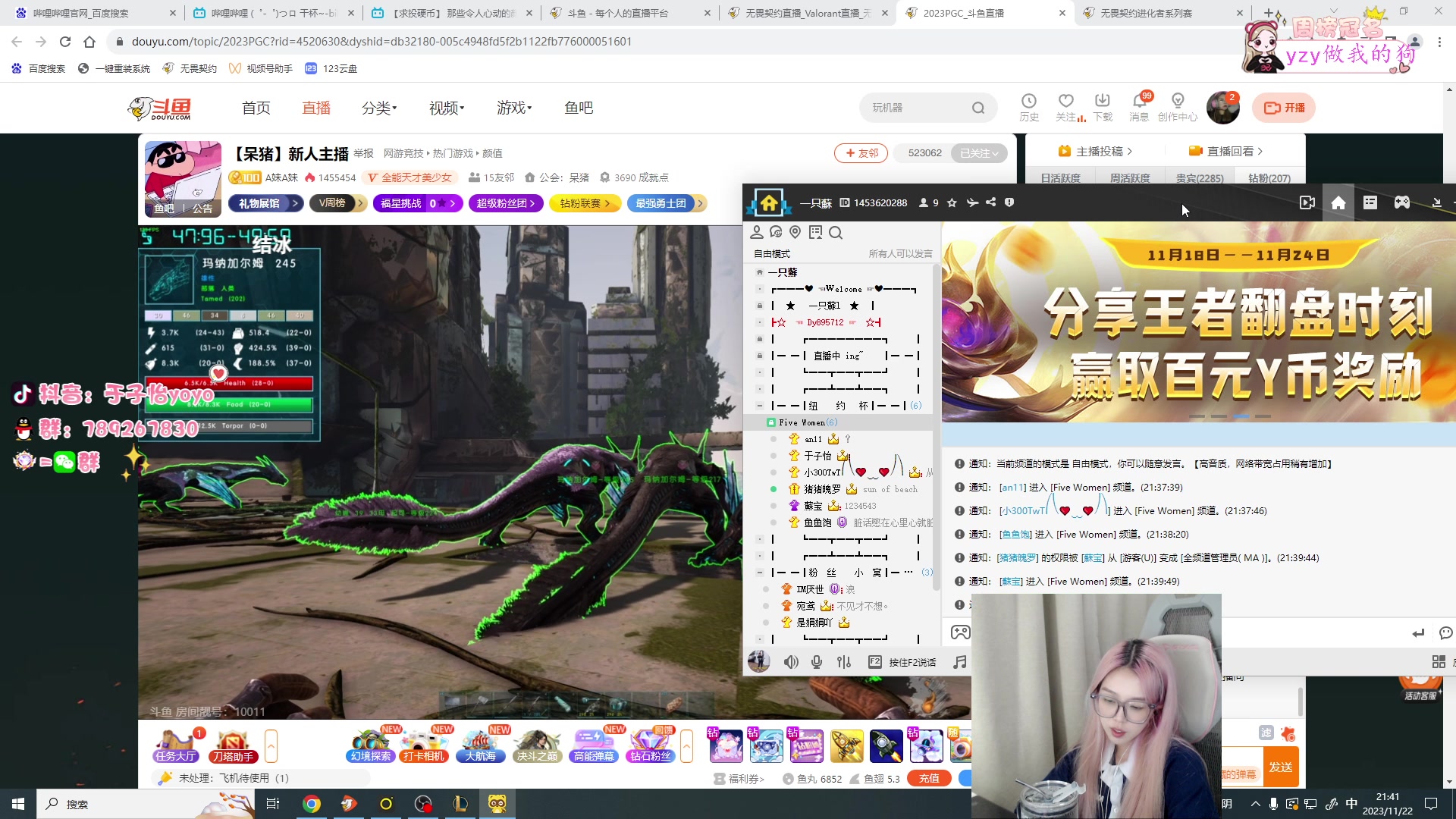
Task: Open the history clock icon on Douyu
Action: (x=1029, y=107)
